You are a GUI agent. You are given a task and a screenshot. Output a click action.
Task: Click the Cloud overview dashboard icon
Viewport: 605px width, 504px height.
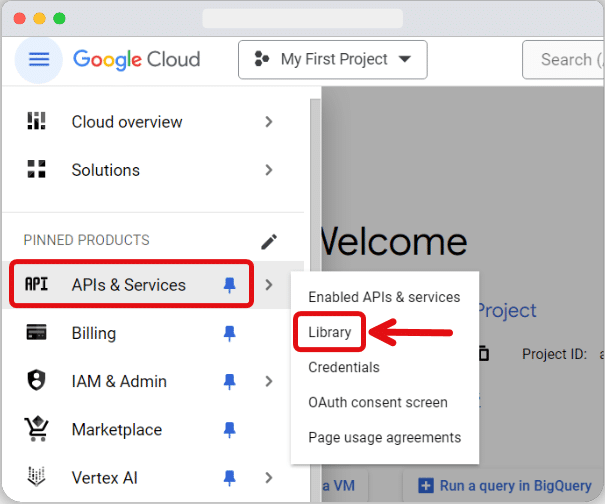(x=36, y=121)
